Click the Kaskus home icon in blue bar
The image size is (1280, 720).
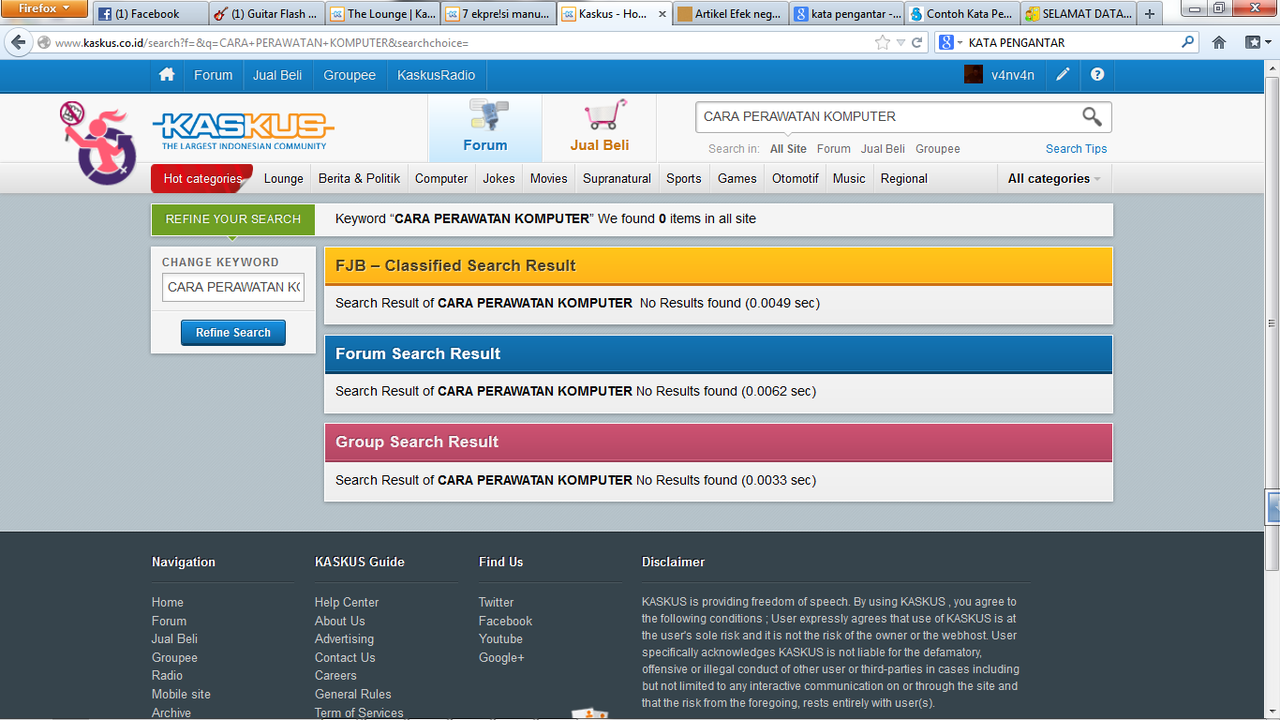click(166, 75)
